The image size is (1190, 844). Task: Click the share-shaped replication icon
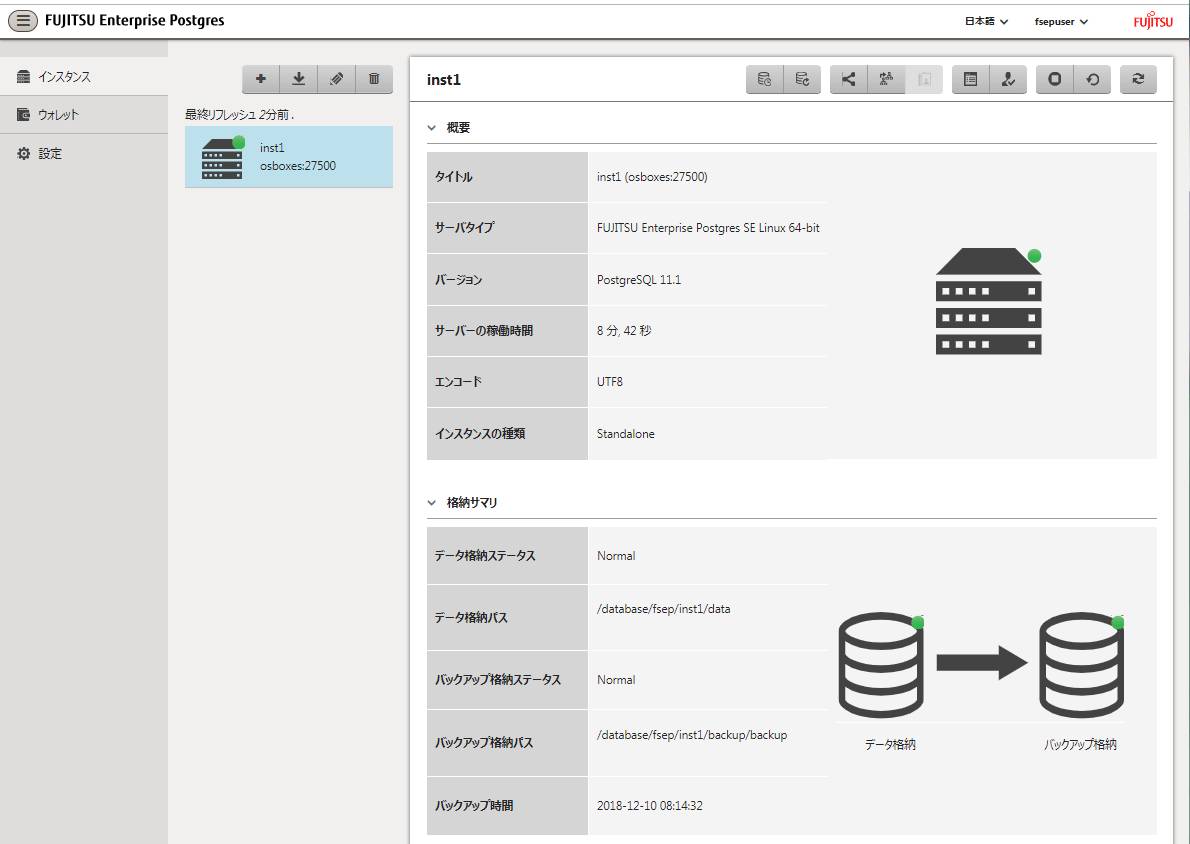(x=848, y=79)
